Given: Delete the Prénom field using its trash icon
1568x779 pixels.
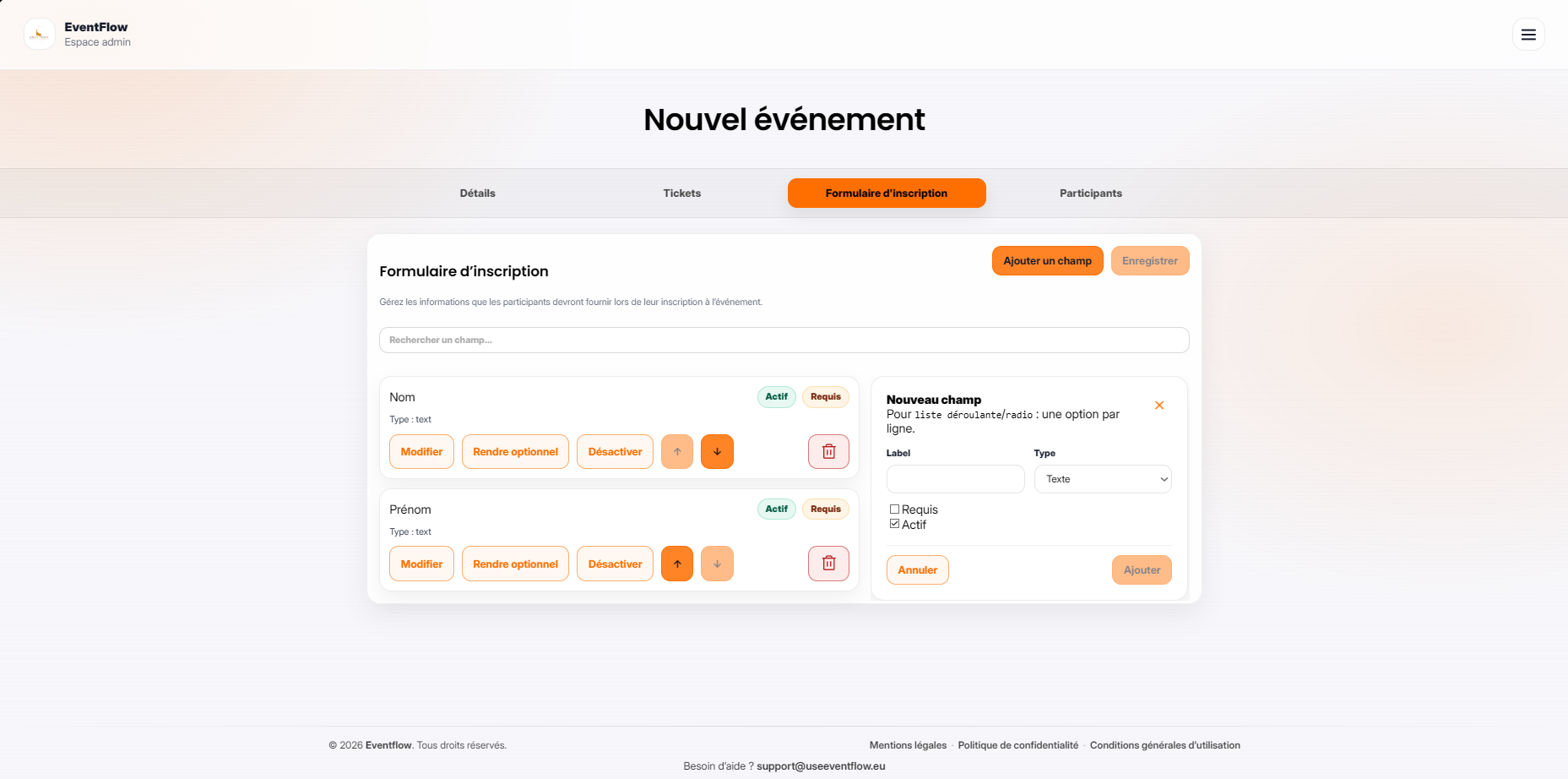Looking at the screenshot, I should point(828,564).
